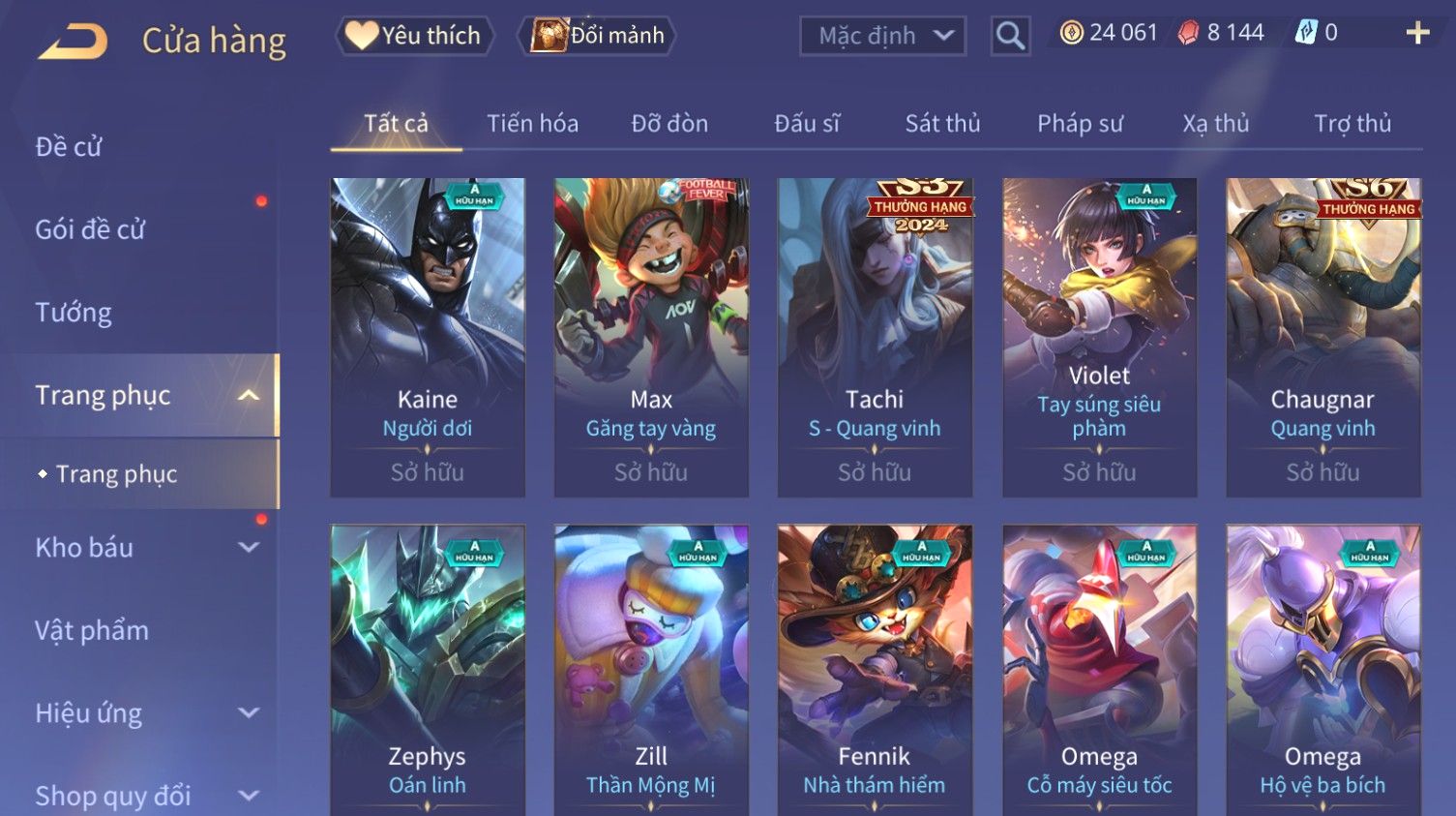Switch to the Pháp sư tab
Viewport: 1456px width, 816px height.
coord(1080,124)
